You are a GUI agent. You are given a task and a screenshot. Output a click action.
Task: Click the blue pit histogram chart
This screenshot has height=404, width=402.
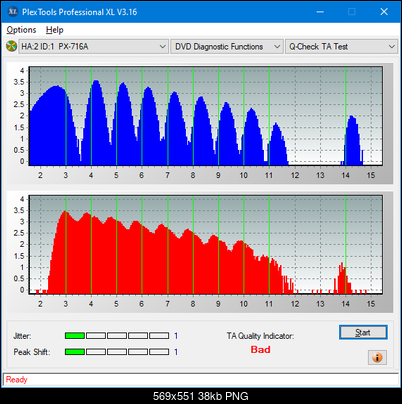(206, 116)
